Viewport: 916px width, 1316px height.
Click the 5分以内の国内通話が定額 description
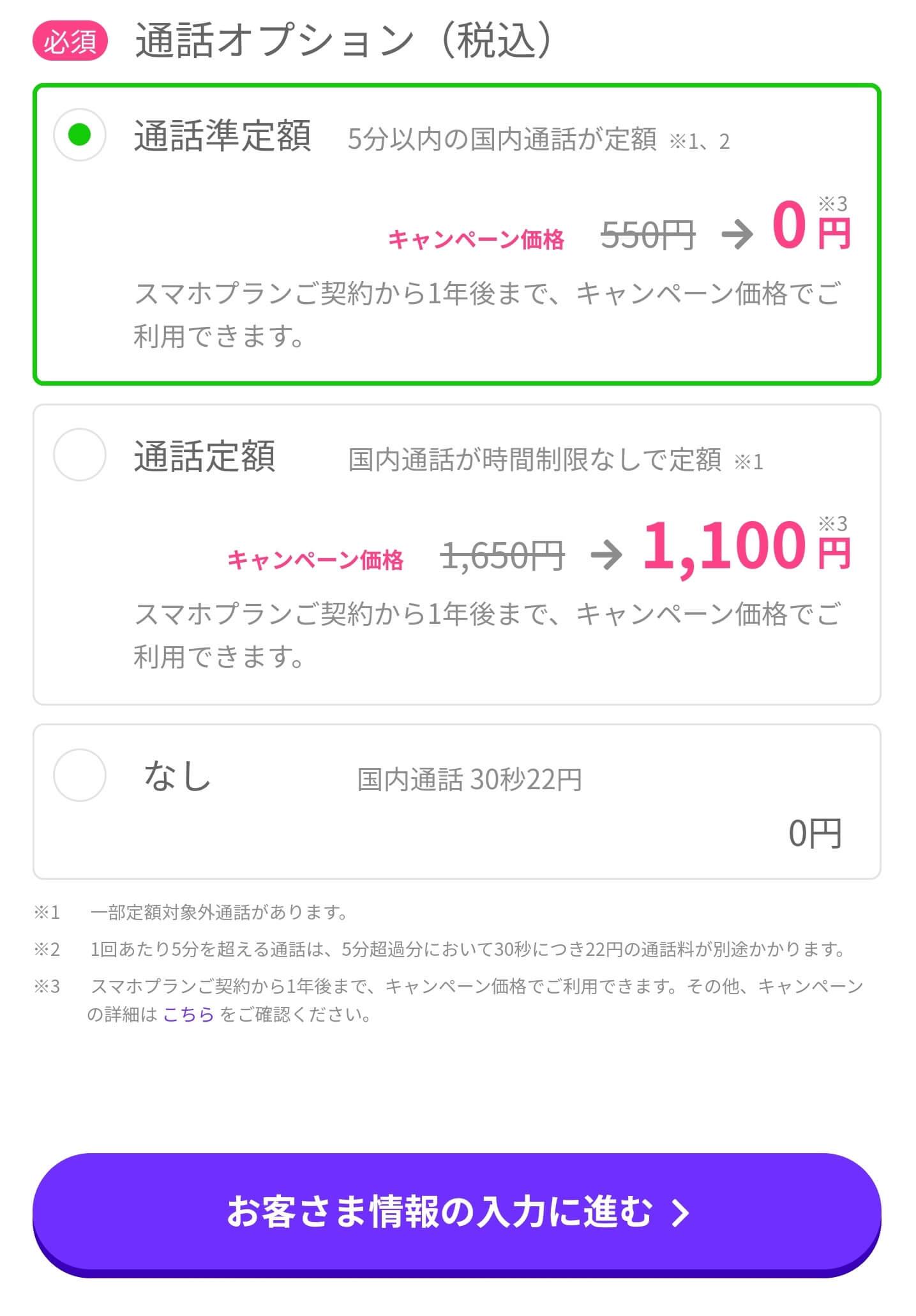coord(502,139)
